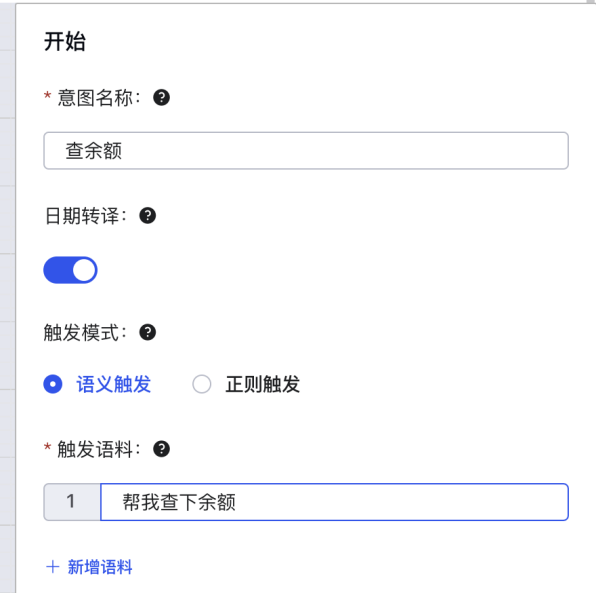Click the 正则触发 label text
This screenshot has width=596, height=593.
tap(263, 384)
